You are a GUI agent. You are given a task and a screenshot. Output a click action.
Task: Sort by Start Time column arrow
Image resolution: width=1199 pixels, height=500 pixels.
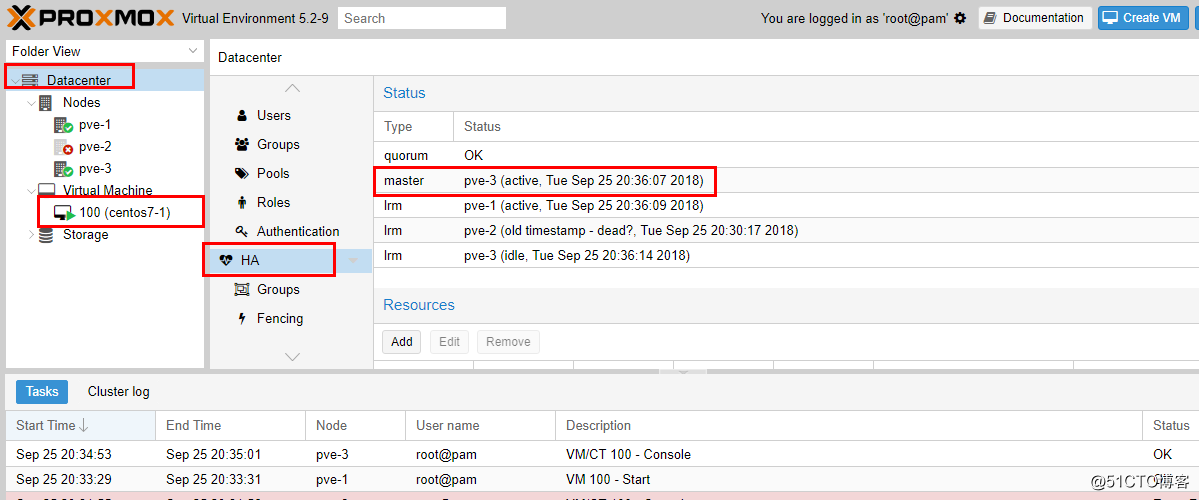pos(84,426)
